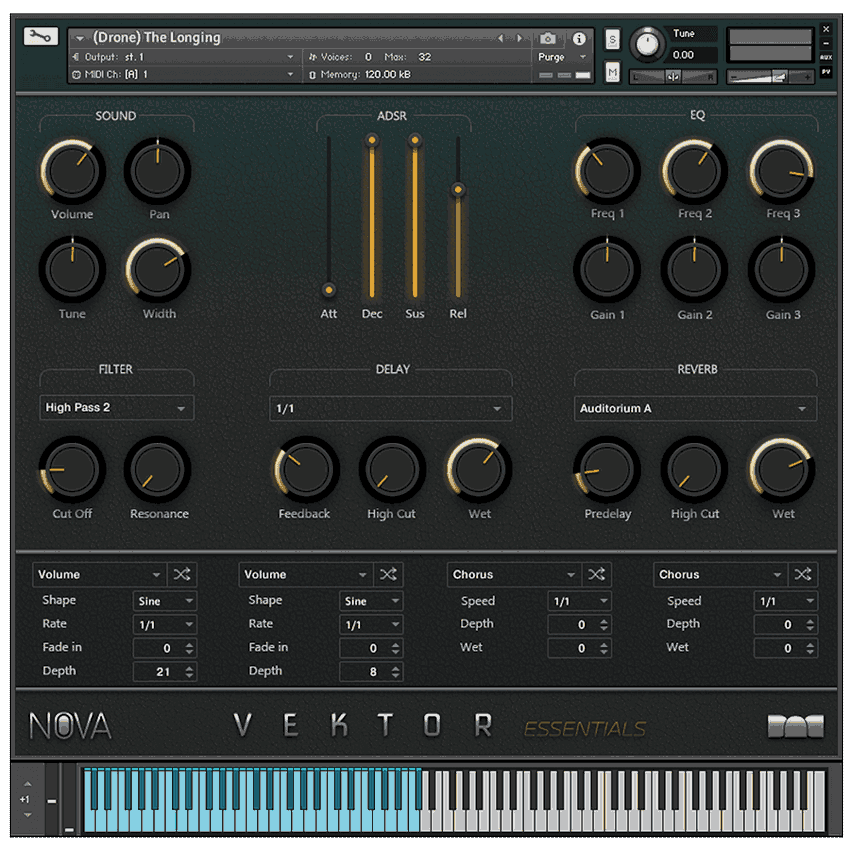Expand the Auditorium A reverb dropdown
The height and width of the screenshot is (850, 850).
694,408
